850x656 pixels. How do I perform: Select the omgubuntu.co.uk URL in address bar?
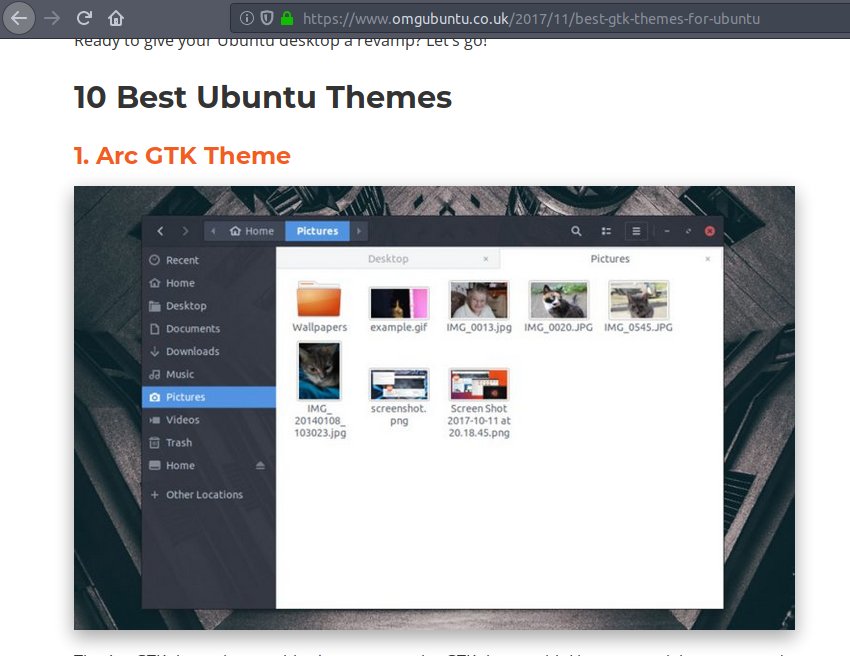tap(531, 18)
